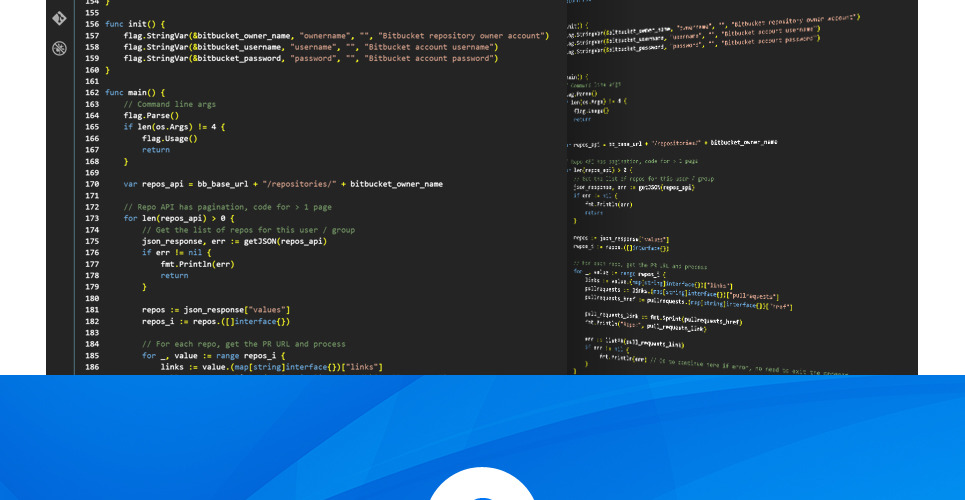This screenshot has width=965, height=500.
Task: Click line number 156 in the gutter
Action: click(x=92, y=24)
